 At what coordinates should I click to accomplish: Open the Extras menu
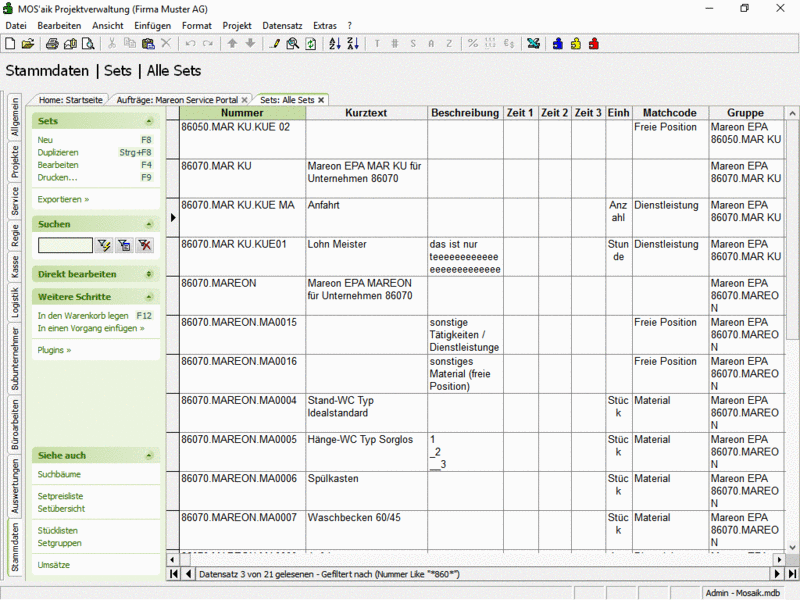point(325,26)
